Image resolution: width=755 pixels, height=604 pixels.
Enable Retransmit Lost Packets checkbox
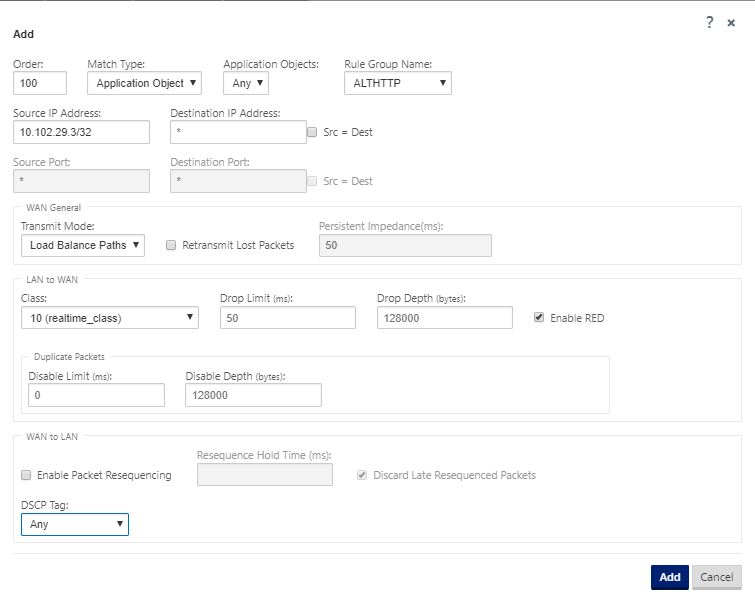click(x=171, y=245)
